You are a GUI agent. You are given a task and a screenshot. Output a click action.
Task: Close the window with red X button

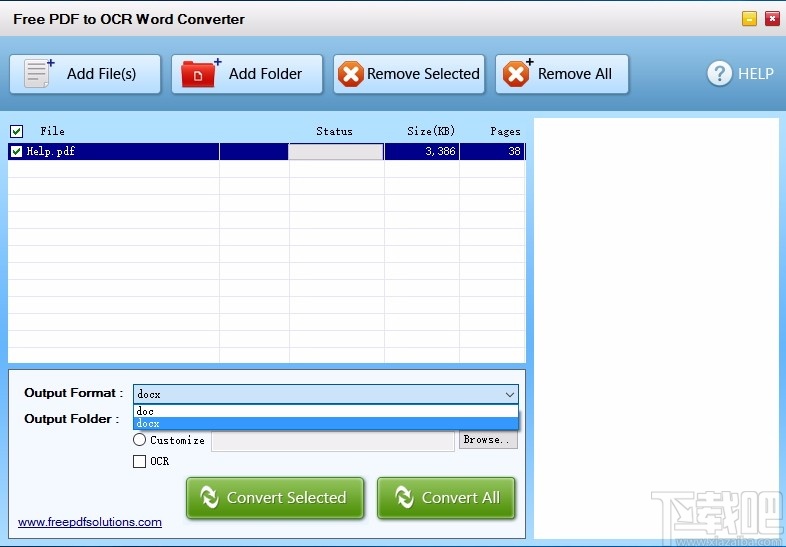772,19
